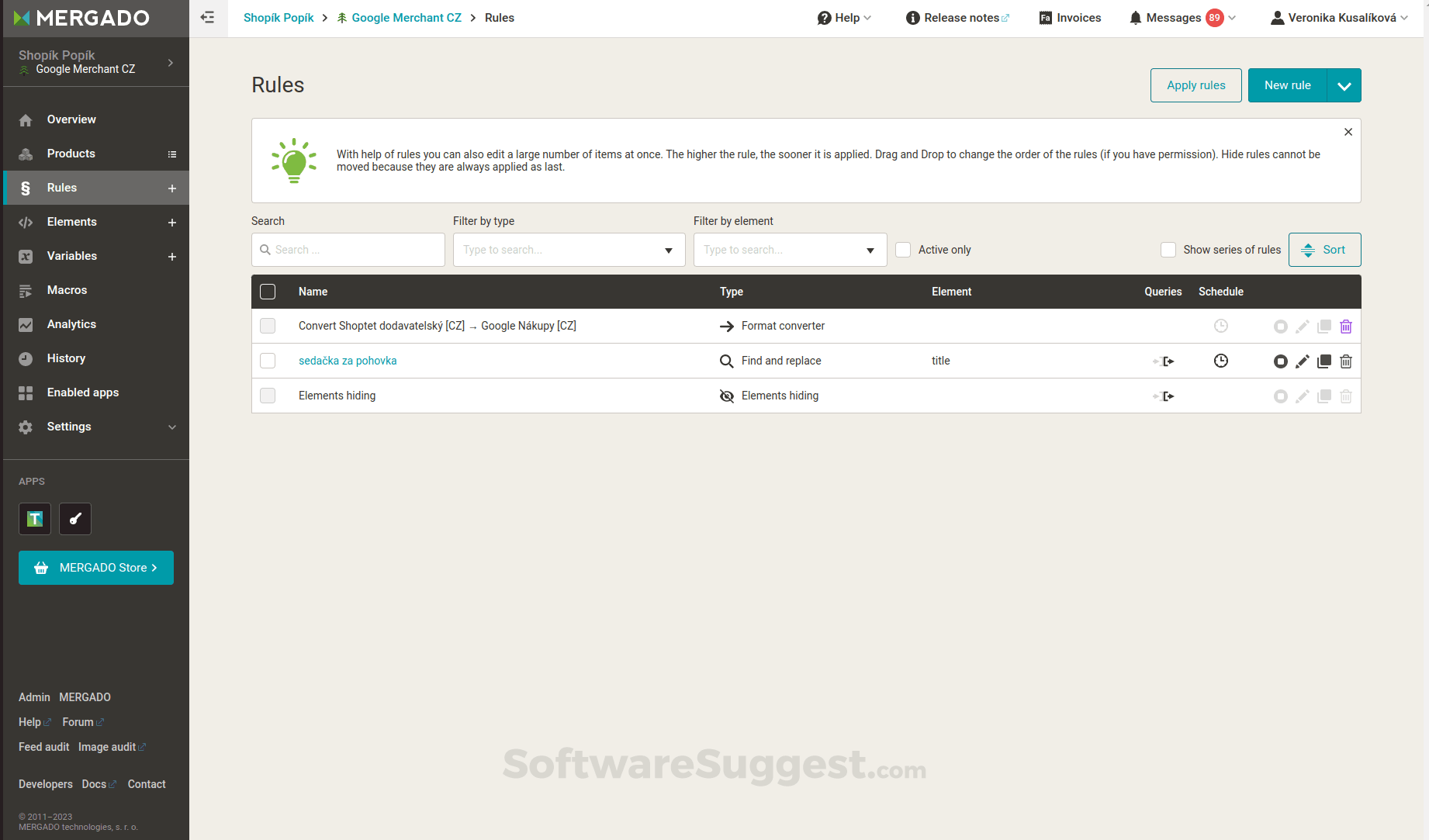
Task: Open the Variables section
Action: coord(71,256)
